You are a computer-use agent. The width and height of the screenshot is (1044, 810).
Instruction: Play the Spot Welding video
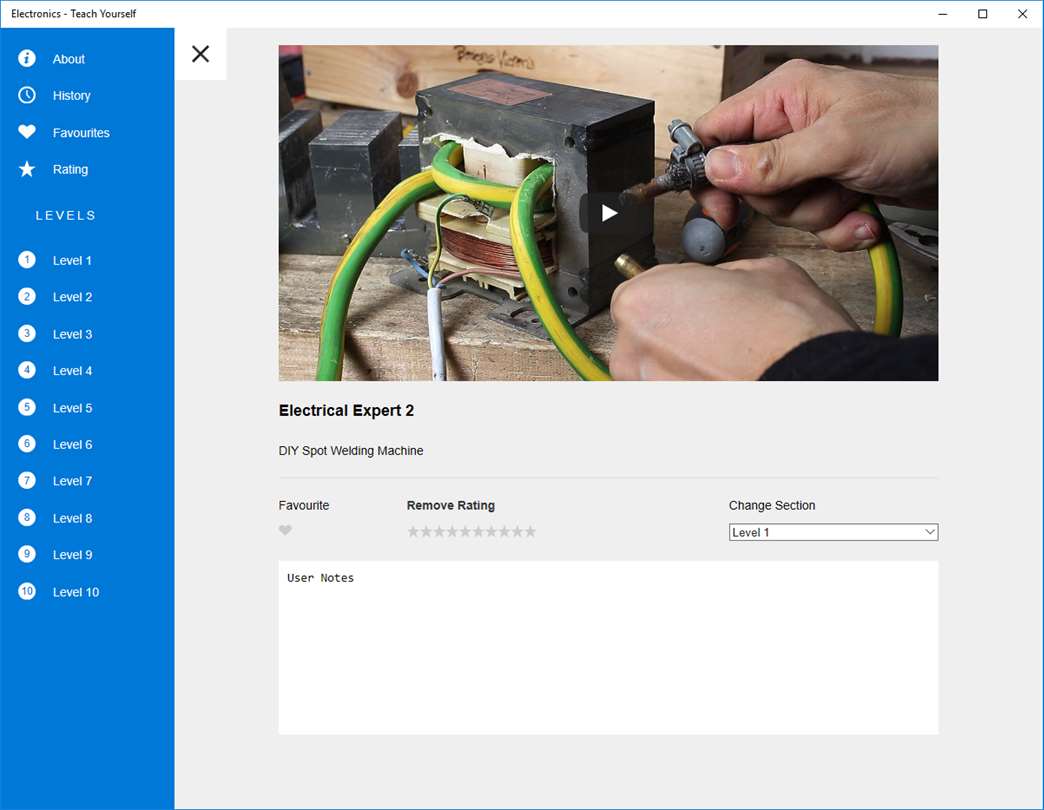tap(609, 213)
